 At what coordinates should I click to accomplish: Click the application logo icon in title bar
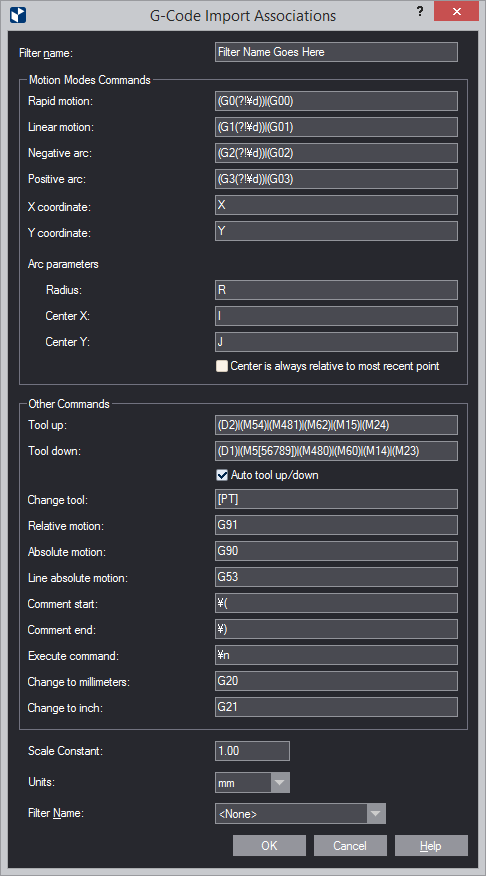coord(18,15)
